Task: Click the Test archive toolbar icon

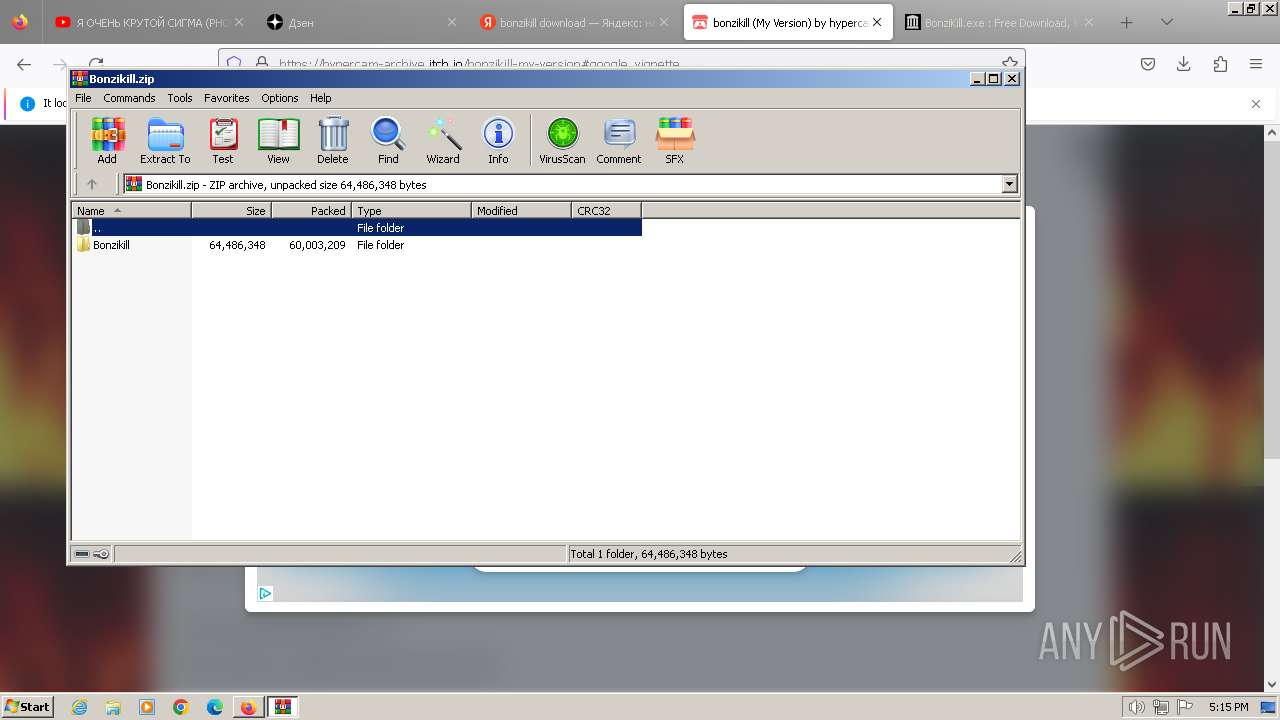Action: [x=223, y=140]
